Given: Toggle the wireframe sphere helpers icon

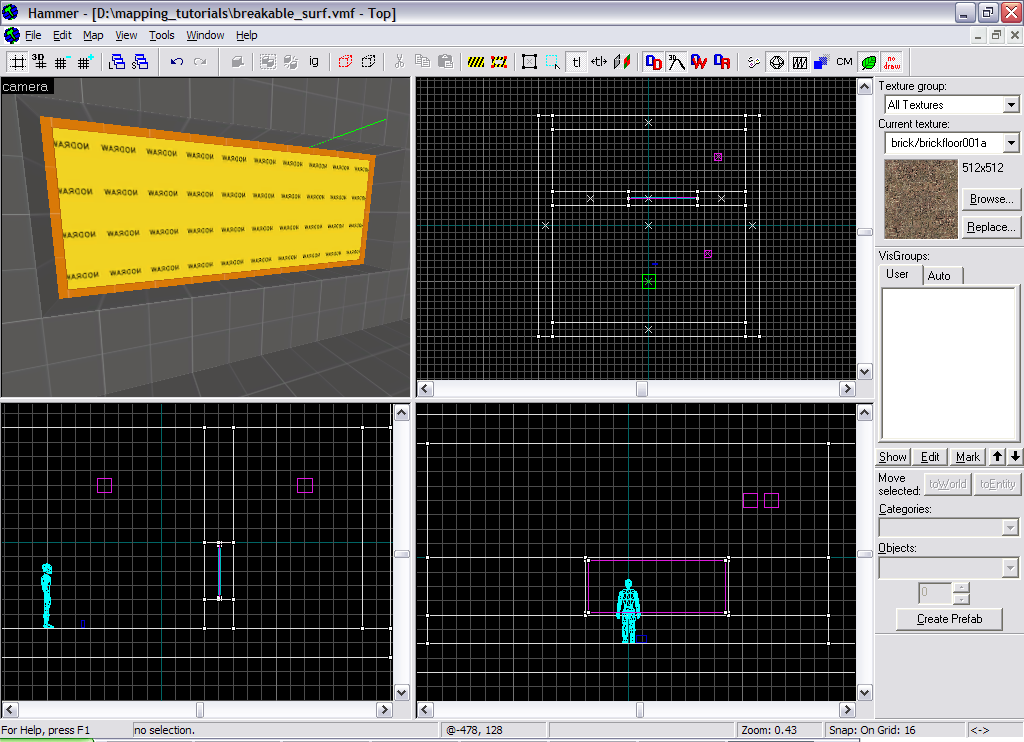Looking at the screenshot, I should [776, 62].
